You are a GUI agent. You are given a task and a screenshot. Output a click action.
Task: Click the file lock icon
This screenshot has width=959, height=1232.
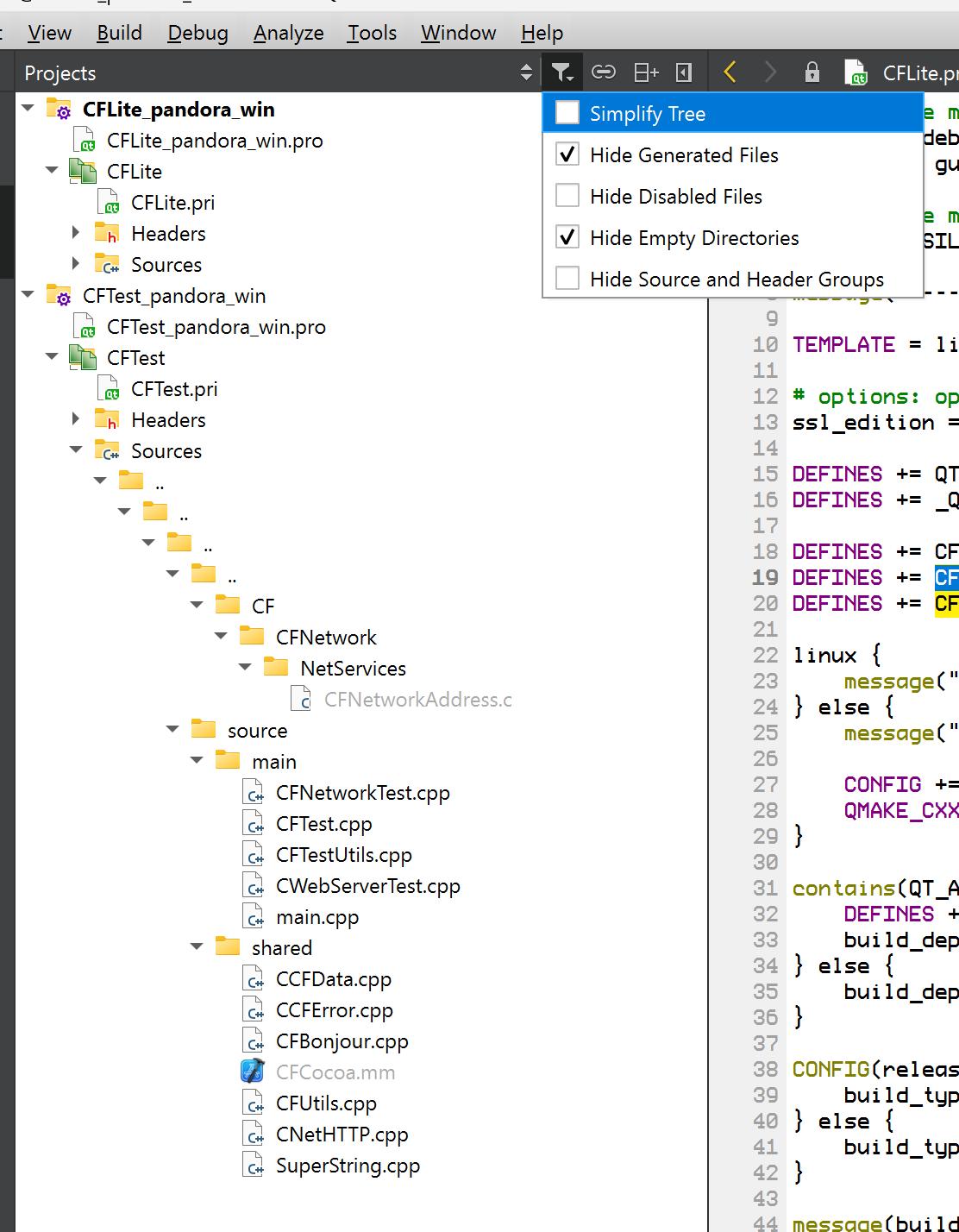click(812, 72)
